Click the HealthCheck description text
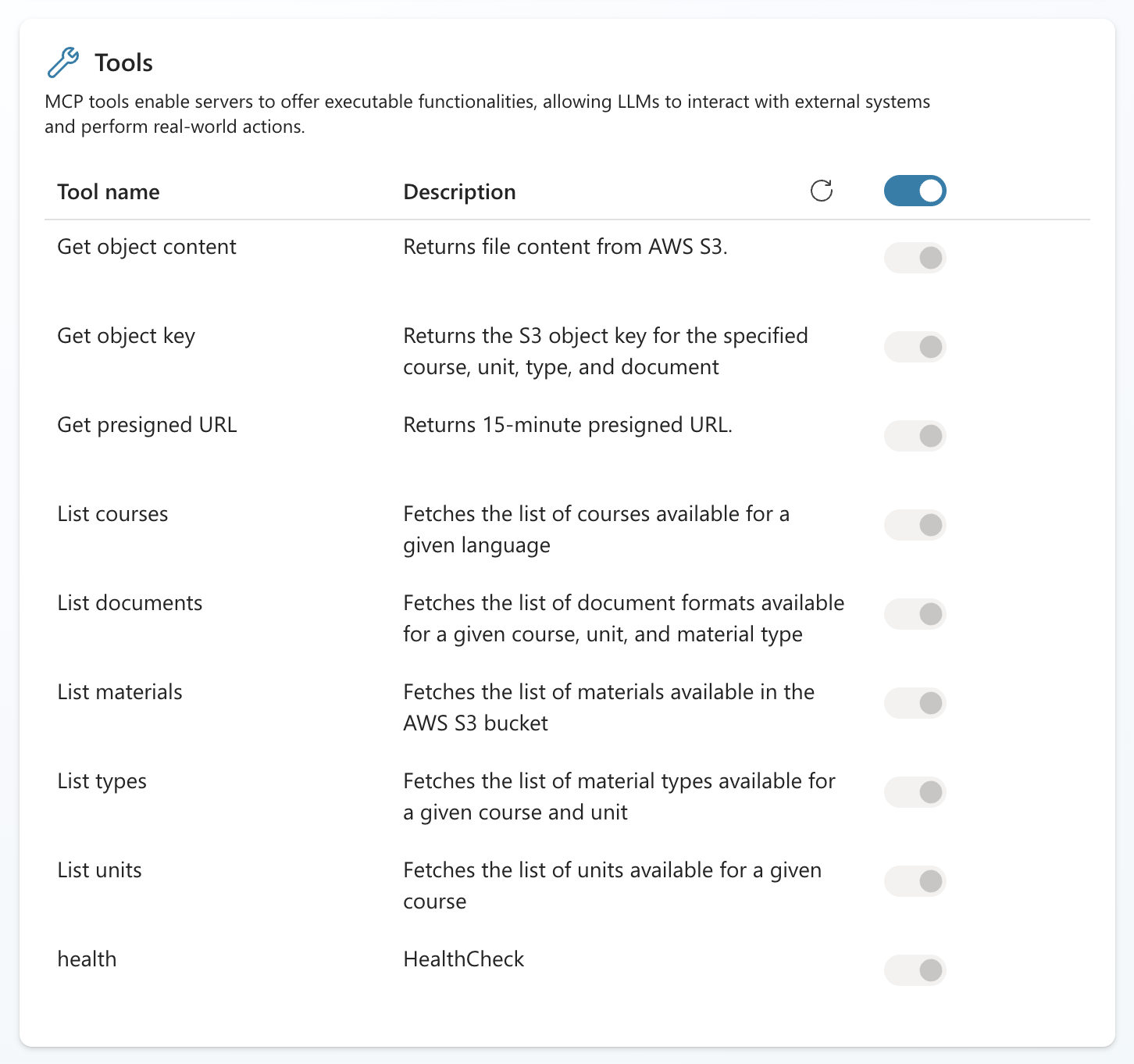Image resolution: width=1134 pixels, height=1064 pixels. coord(462,959)
